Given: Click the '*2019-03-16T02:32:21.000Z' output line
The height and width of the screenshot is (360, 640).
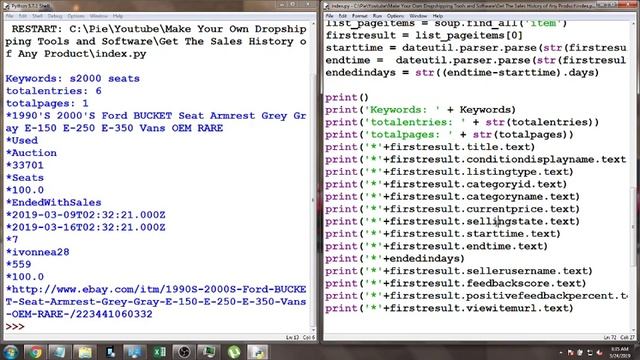Looking at the screenshot, I should [85, 227].
